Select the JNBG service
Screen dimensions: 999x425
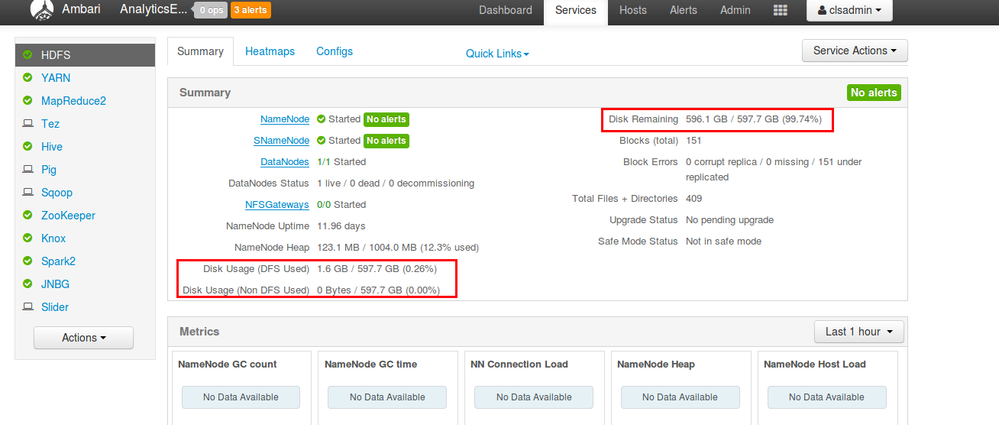click(55, 284)
